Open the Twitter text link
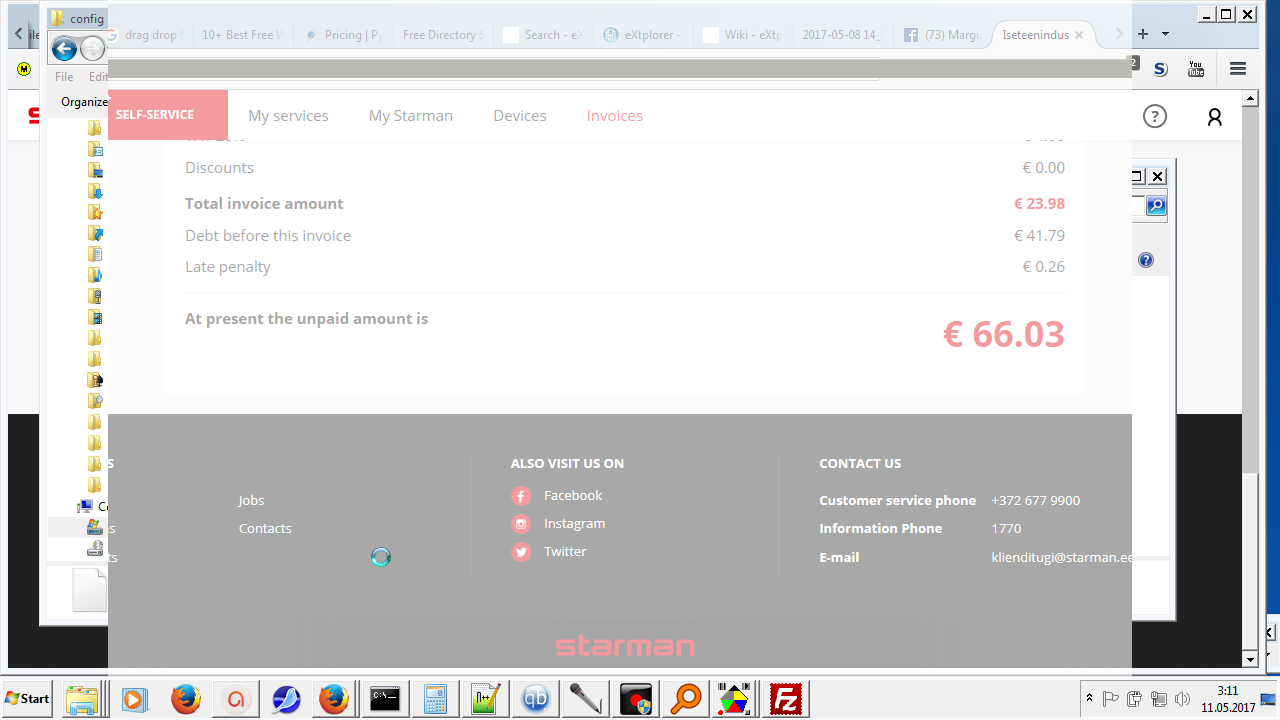This screenshot has width=1280, height=720. click(x=565, y=552)
